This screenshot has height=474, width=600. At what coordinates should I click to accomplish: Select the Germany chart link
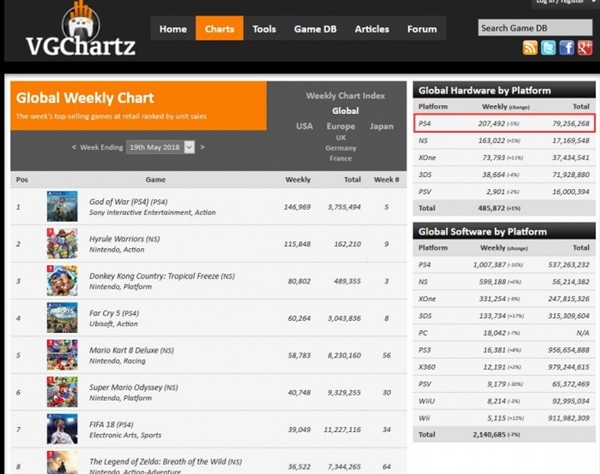(x=341, y=148)
